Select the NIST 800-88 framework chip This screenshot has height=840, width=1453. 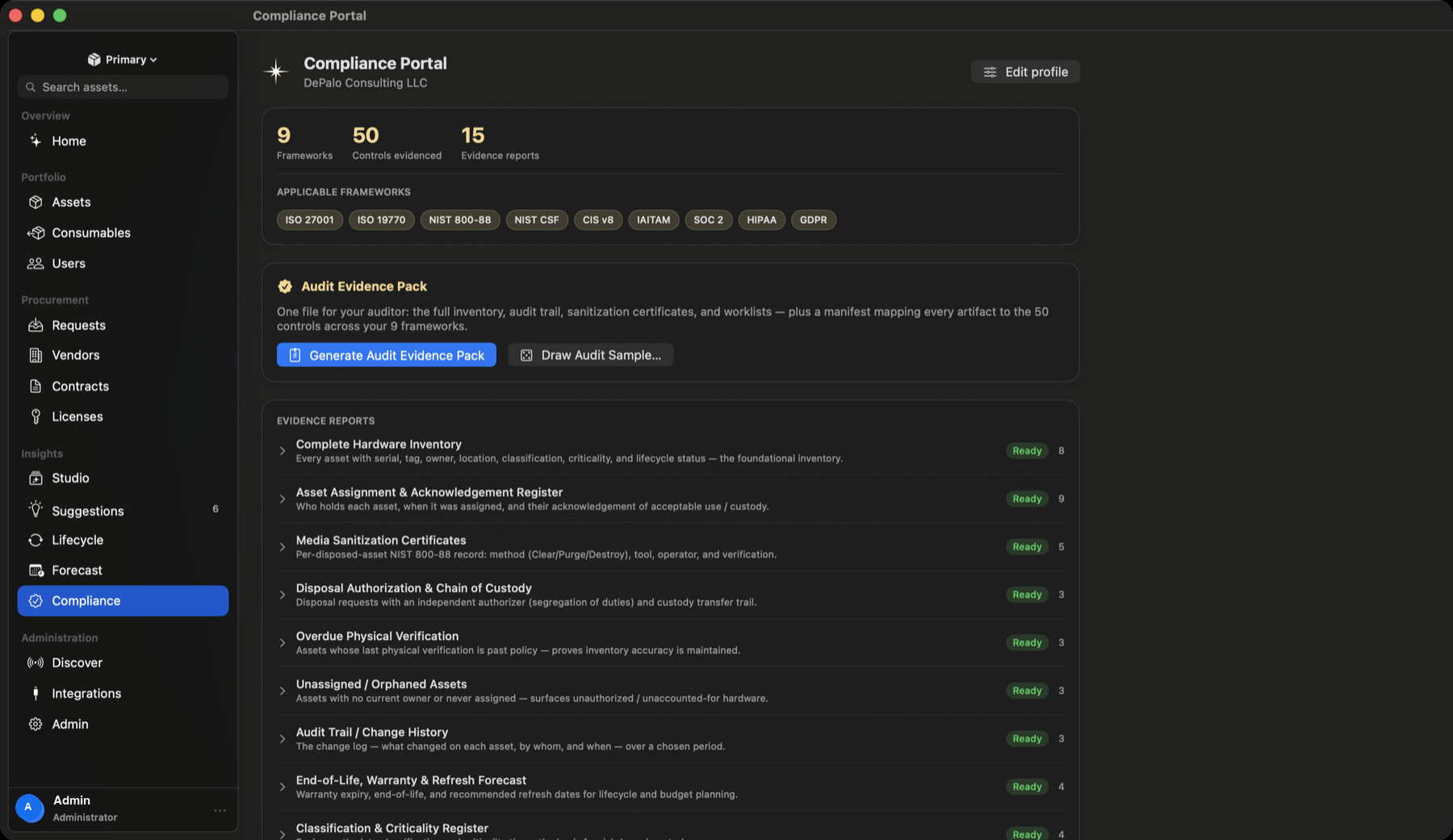click(x=460, y=219)
